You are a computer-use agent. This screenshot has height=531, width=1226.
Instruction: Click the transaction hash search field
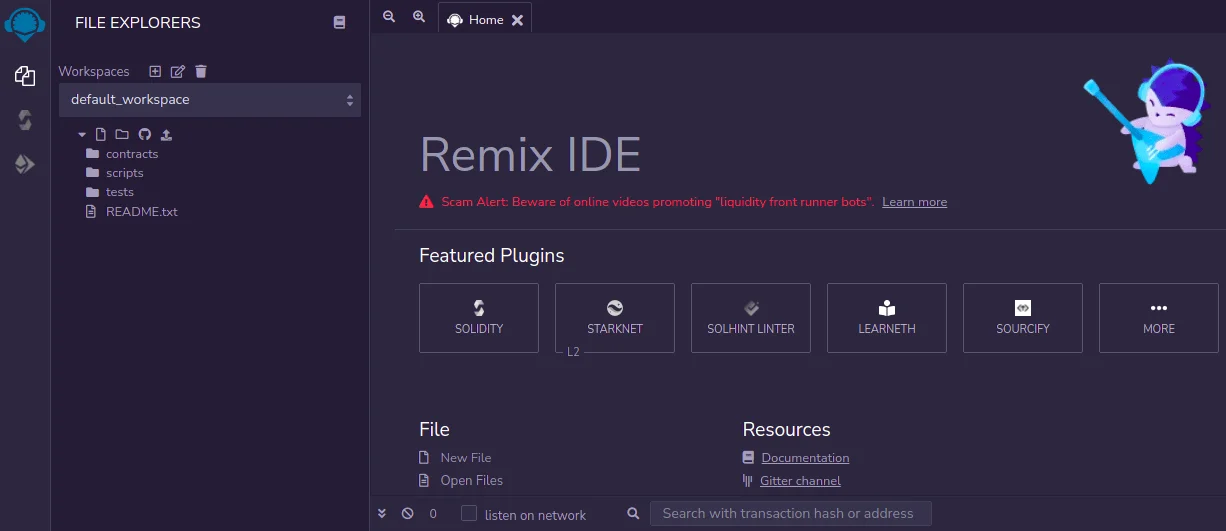790,513
